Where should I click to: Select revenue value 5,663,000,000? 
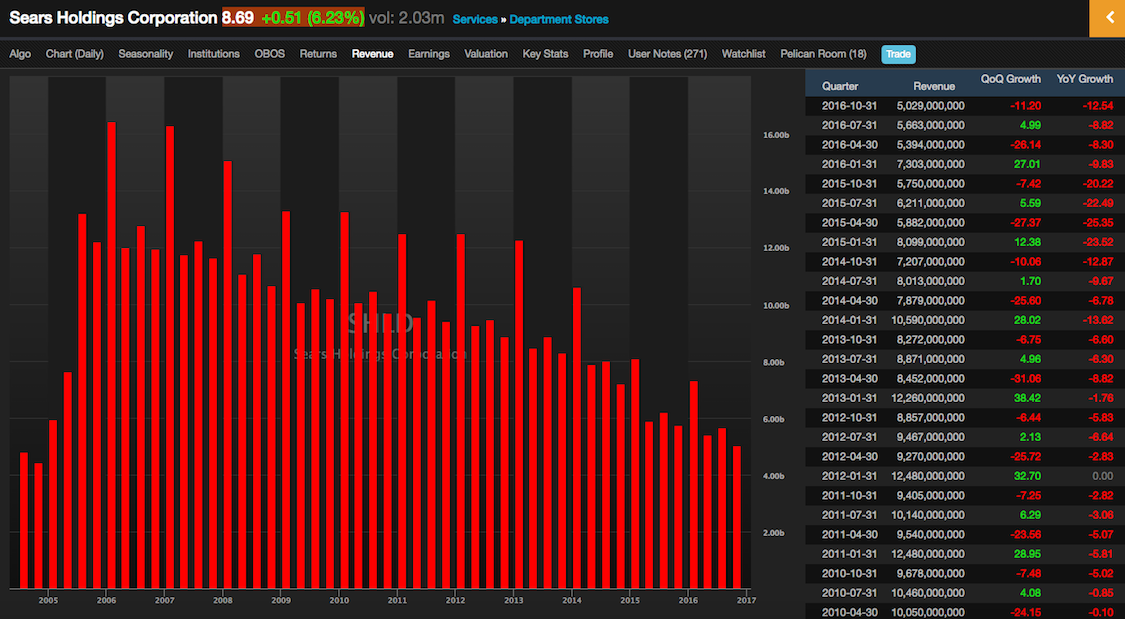pos(931,125)
